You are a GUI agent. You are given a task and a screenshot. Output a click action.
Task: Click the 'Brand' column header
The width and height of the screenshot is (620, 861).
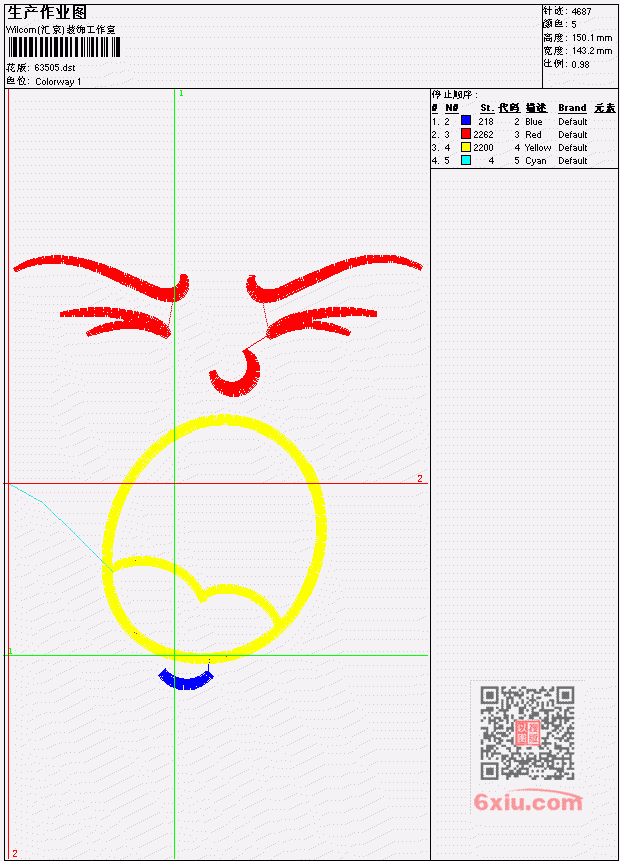click(572, 108)
